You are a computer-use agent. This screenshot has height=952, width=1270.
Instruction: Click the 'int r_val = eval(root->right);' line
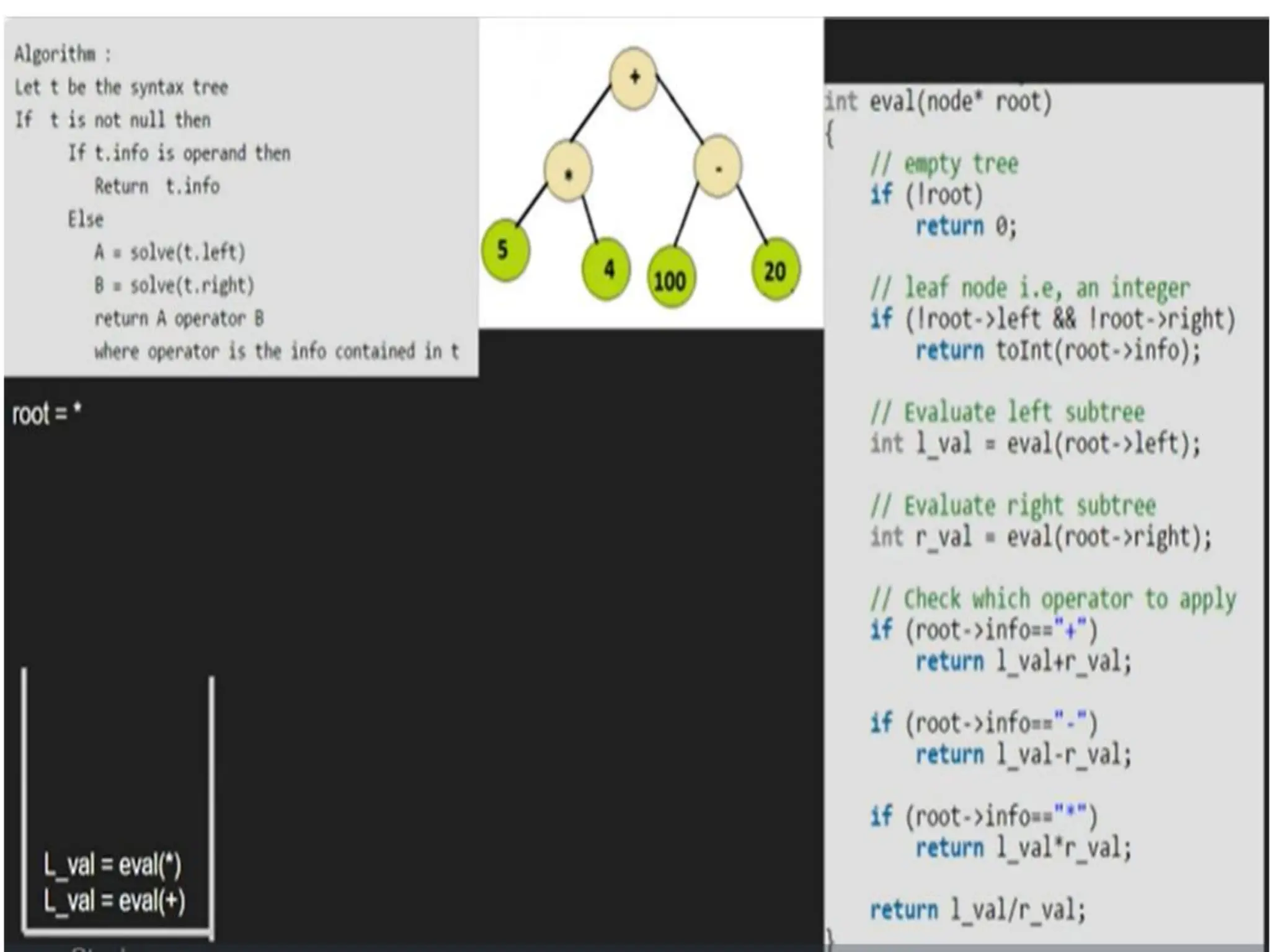[x=1040, y=537]
